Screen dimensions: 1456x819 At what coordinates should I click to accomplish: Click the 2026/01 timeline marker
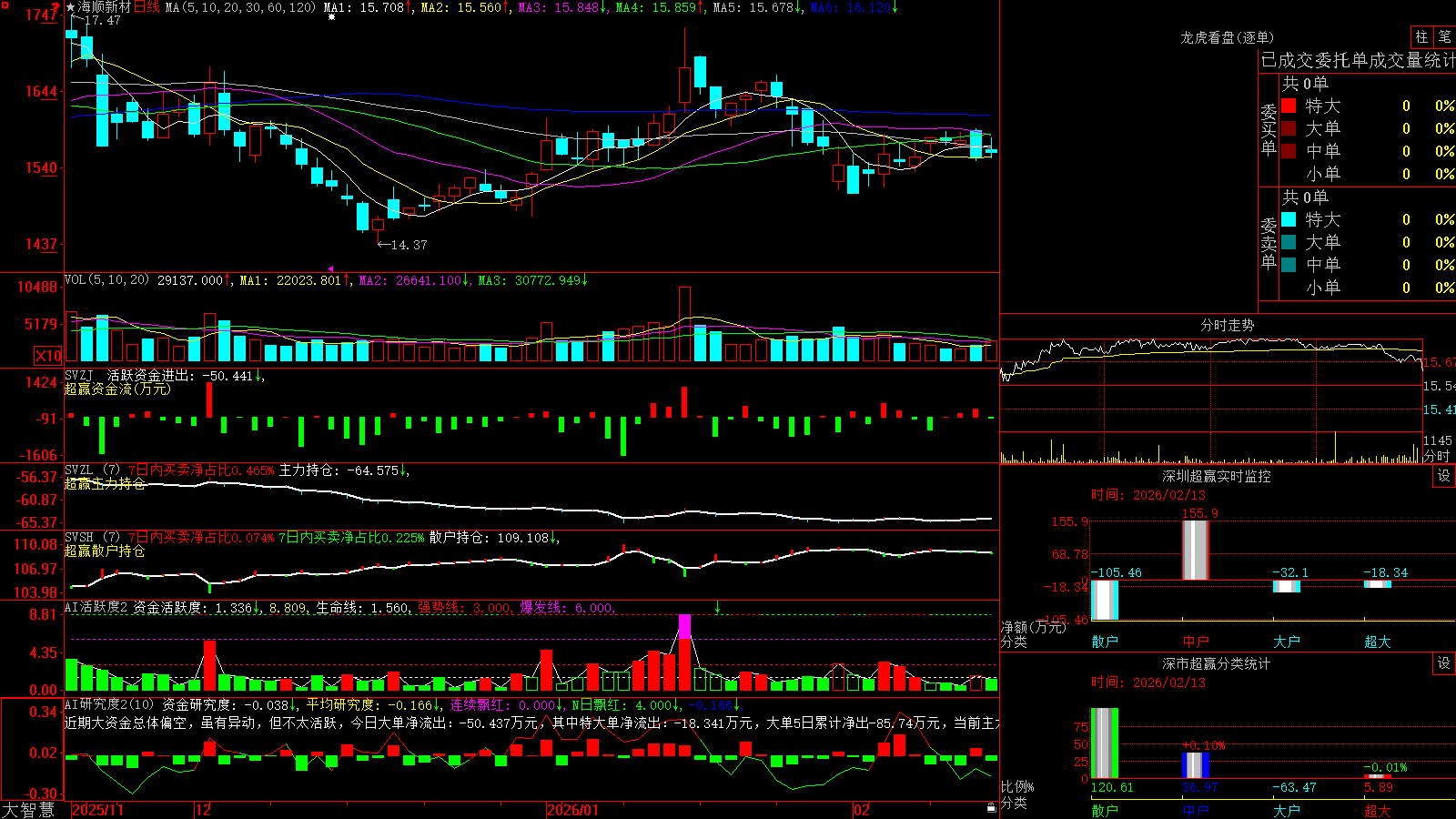573,810
